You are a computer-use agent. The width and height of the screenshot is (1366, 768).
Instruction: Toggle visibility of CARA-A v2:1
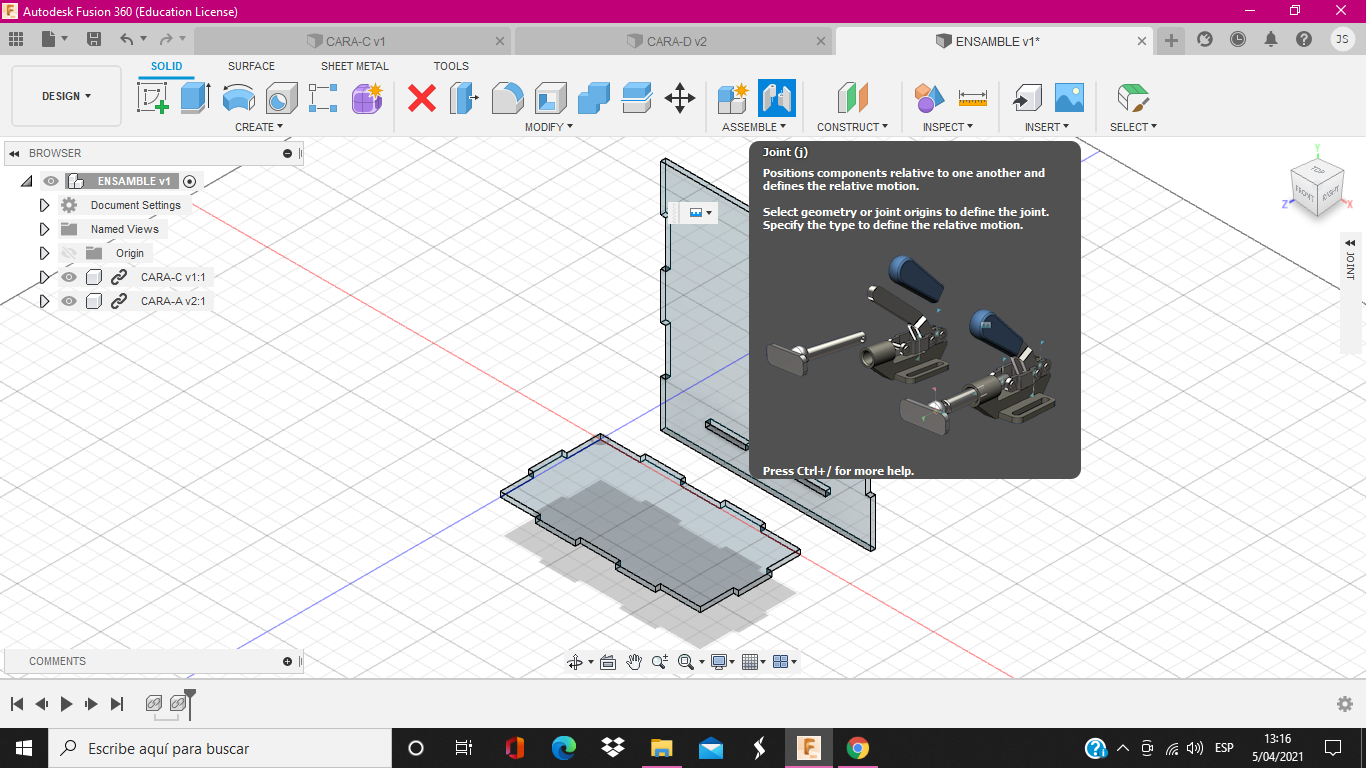[x=69, y=301]
